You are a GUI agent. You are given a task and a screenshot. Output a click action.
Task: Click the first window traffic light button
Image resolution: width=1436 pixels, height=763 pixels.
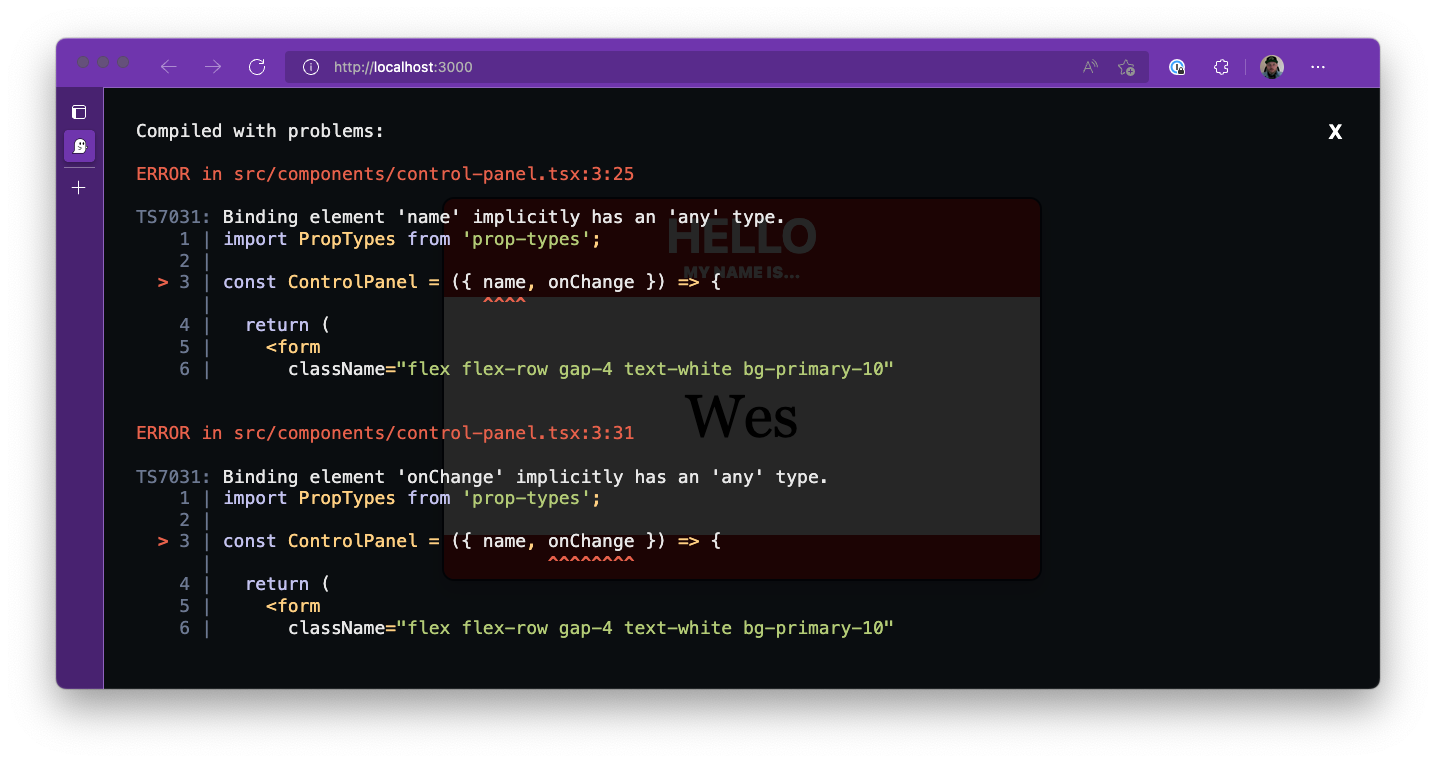(84, 62)
